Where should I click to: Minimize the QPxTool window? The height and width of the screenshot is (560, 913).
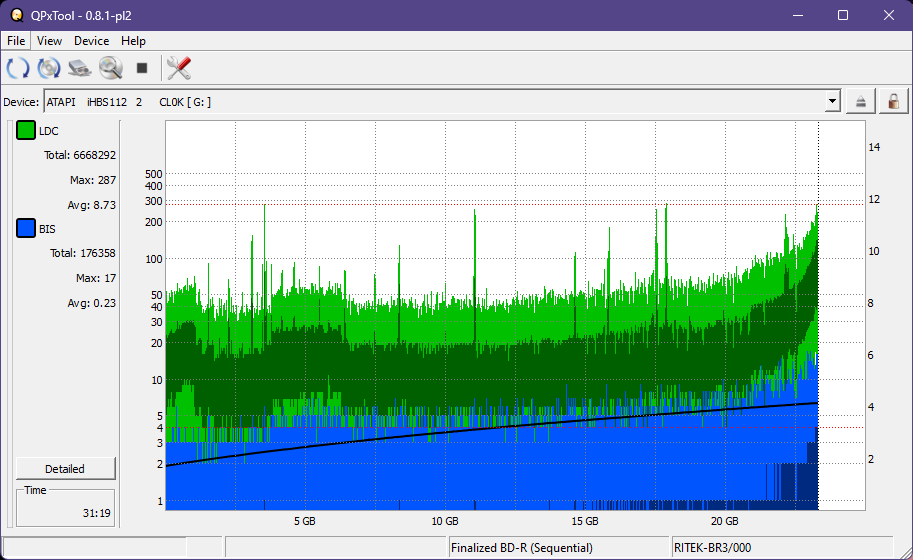pyautogui.click(x=798, y=15)
